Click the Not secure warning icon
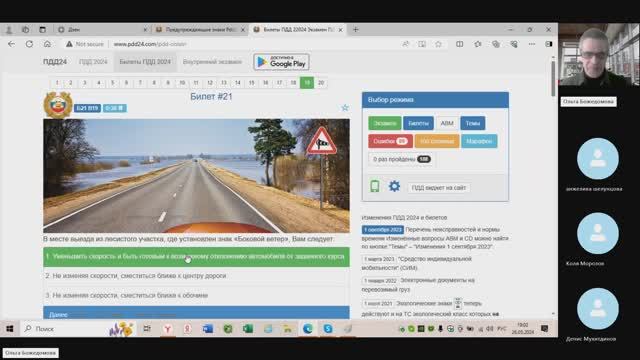 click(x=69, y=44)
